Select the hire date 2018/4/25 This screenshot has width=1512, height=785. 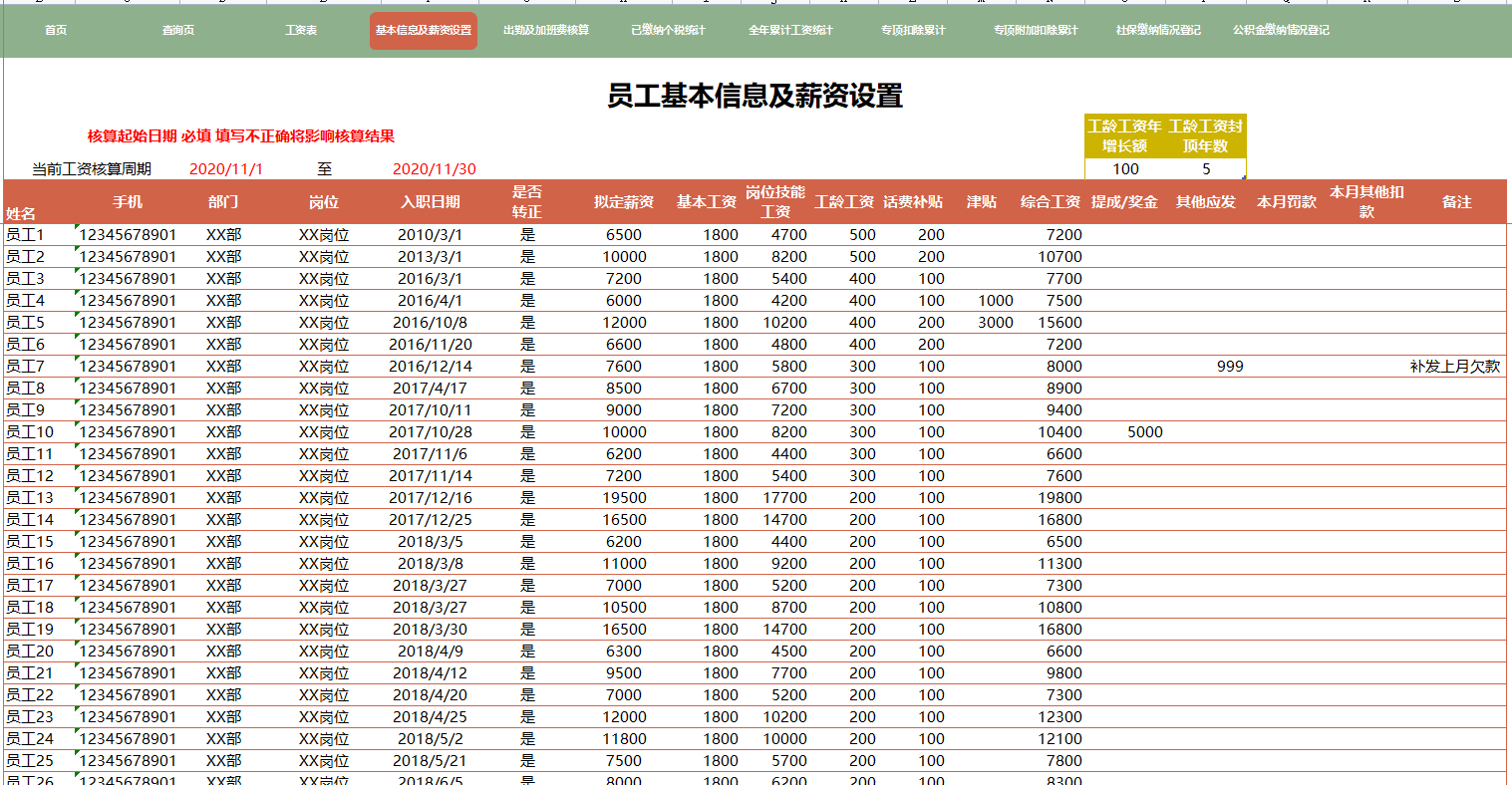[431, 717]
